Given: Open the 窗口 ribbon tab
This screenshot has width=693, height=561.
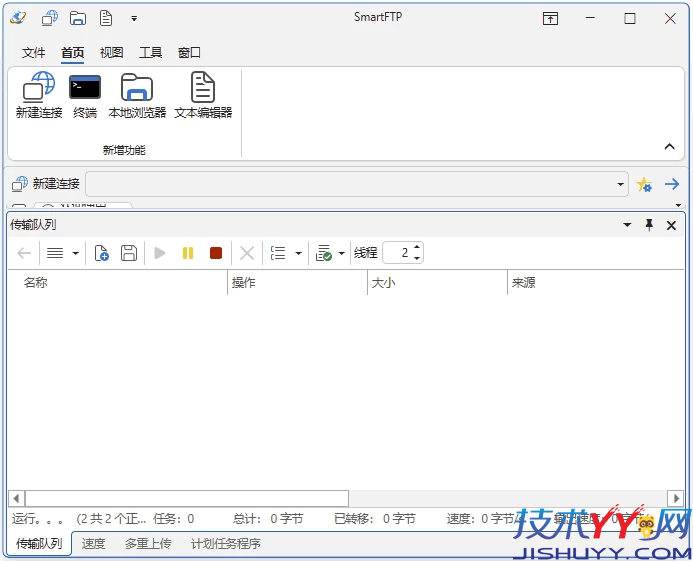Looking at the screenshot, I should [189, 53].
